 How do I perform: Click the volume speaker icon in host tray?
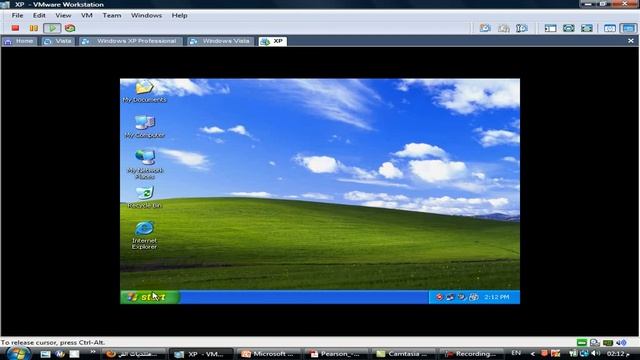596,353
